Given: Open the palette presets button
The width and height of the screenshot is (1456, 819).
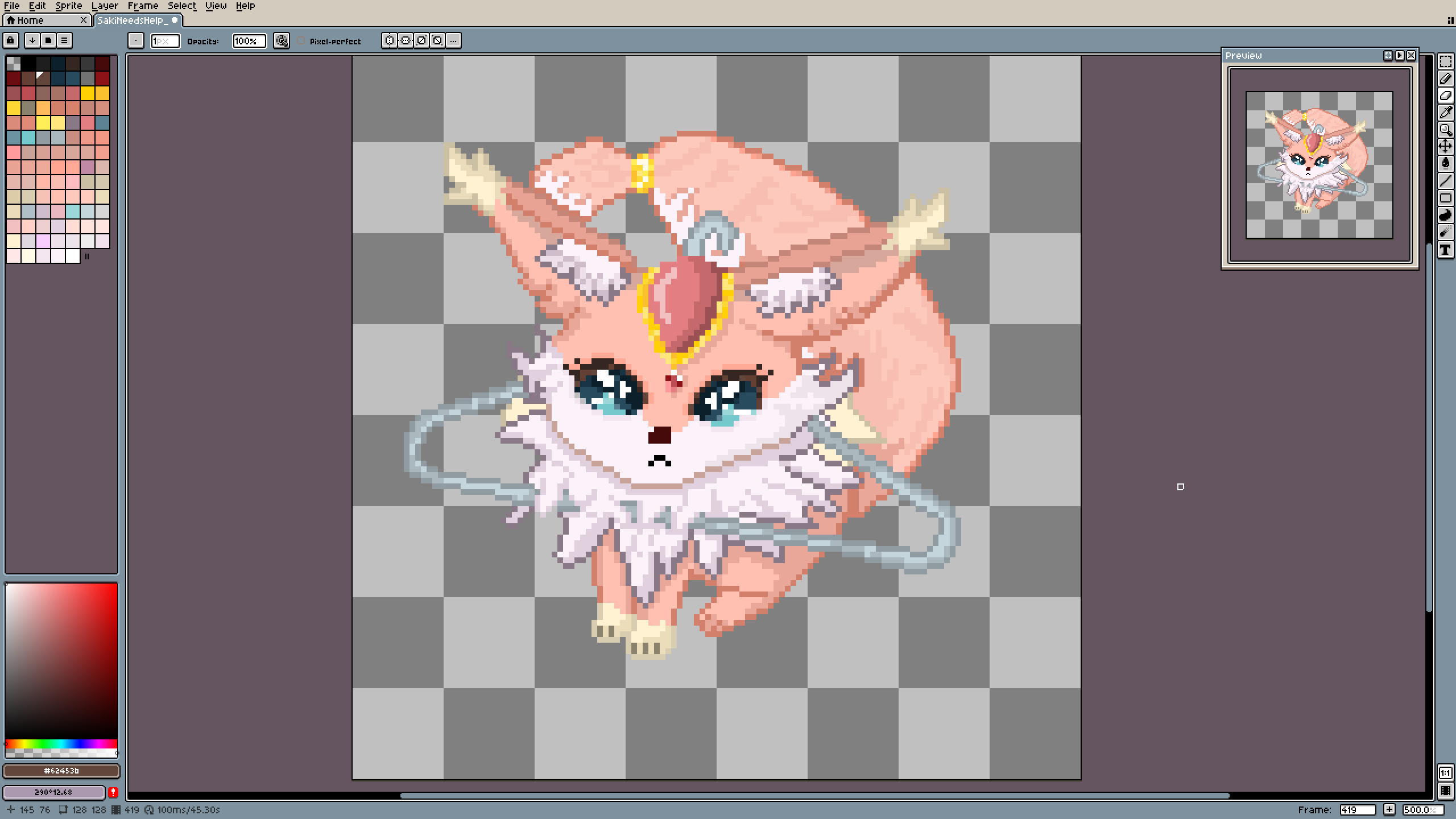Looking at the screenshot, I should pyautogui.click(x=48, y=40).
